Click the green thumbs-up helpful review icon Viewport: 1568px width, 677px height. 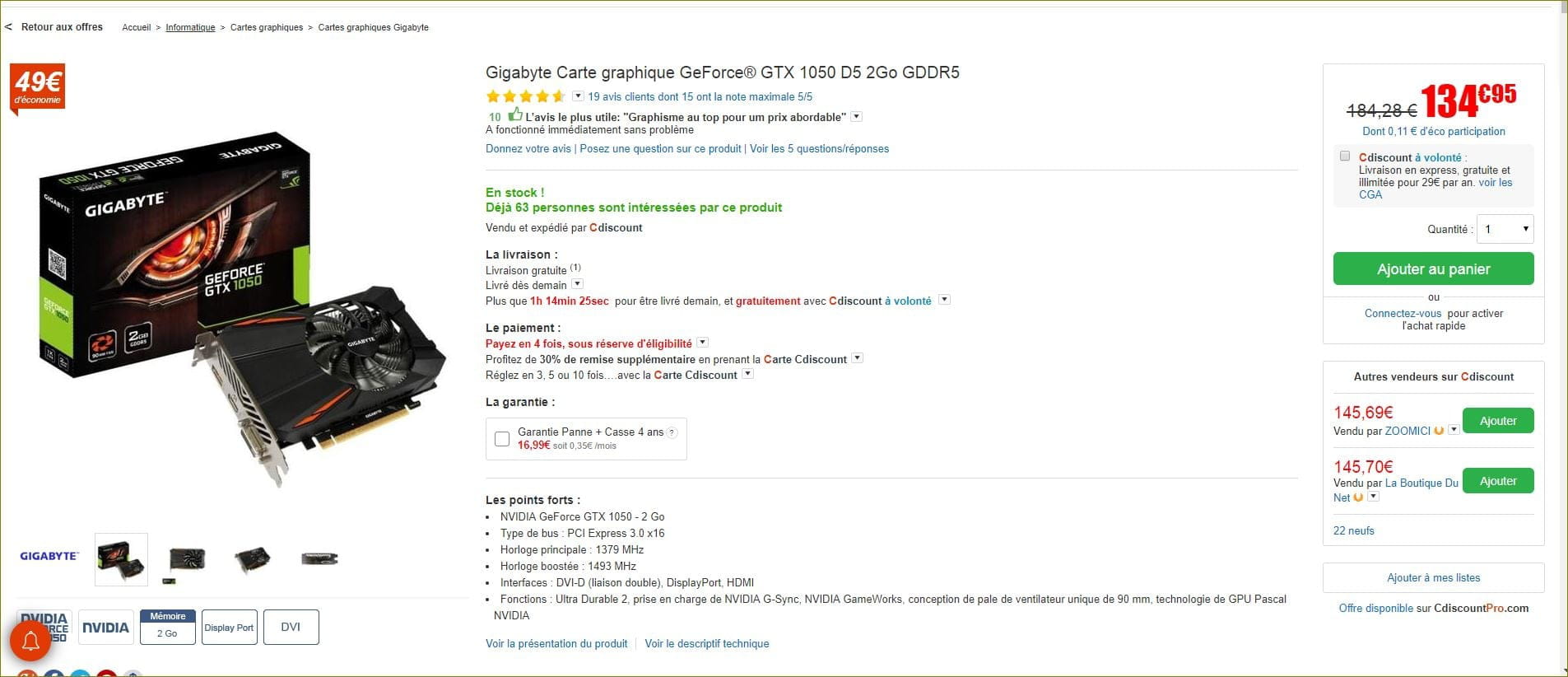(515, 114)
